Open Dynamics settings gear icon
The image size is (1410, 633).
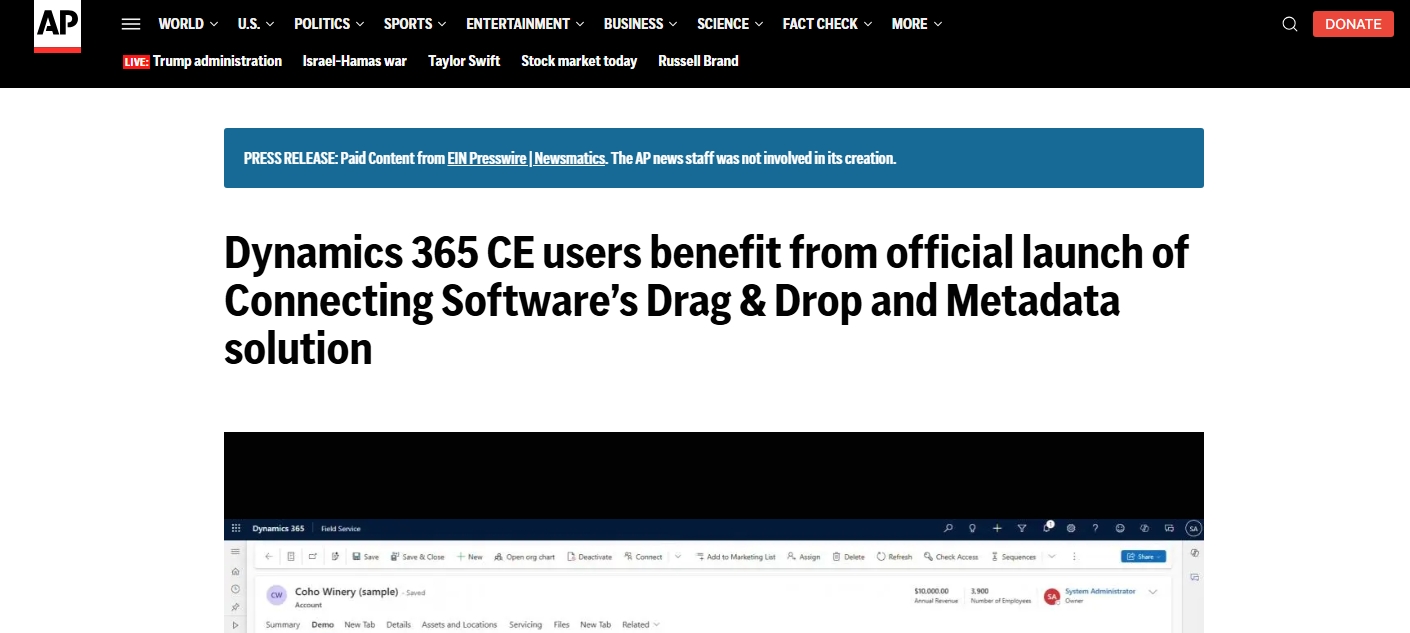point(1071,528)
